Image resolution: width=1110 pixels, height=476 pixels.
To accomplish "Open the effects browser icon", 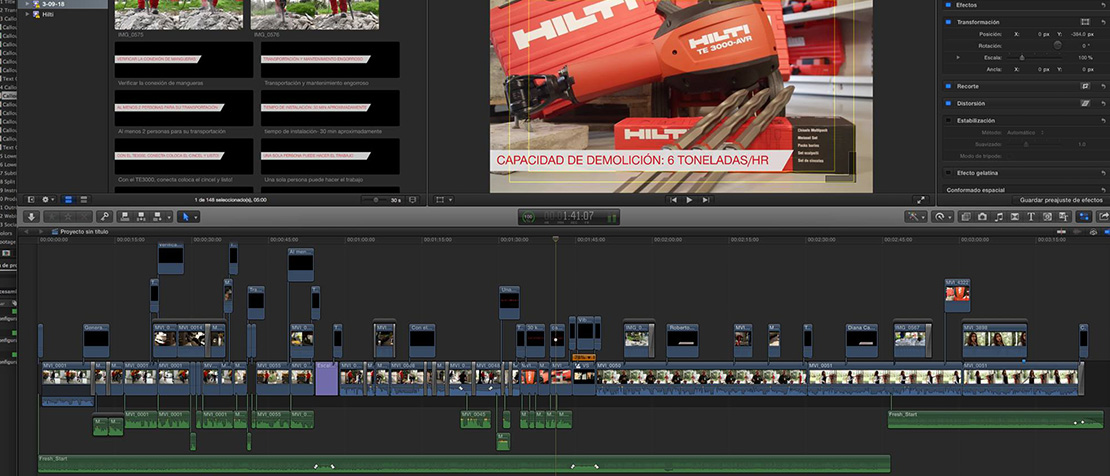I will click(x=966, y=217).
